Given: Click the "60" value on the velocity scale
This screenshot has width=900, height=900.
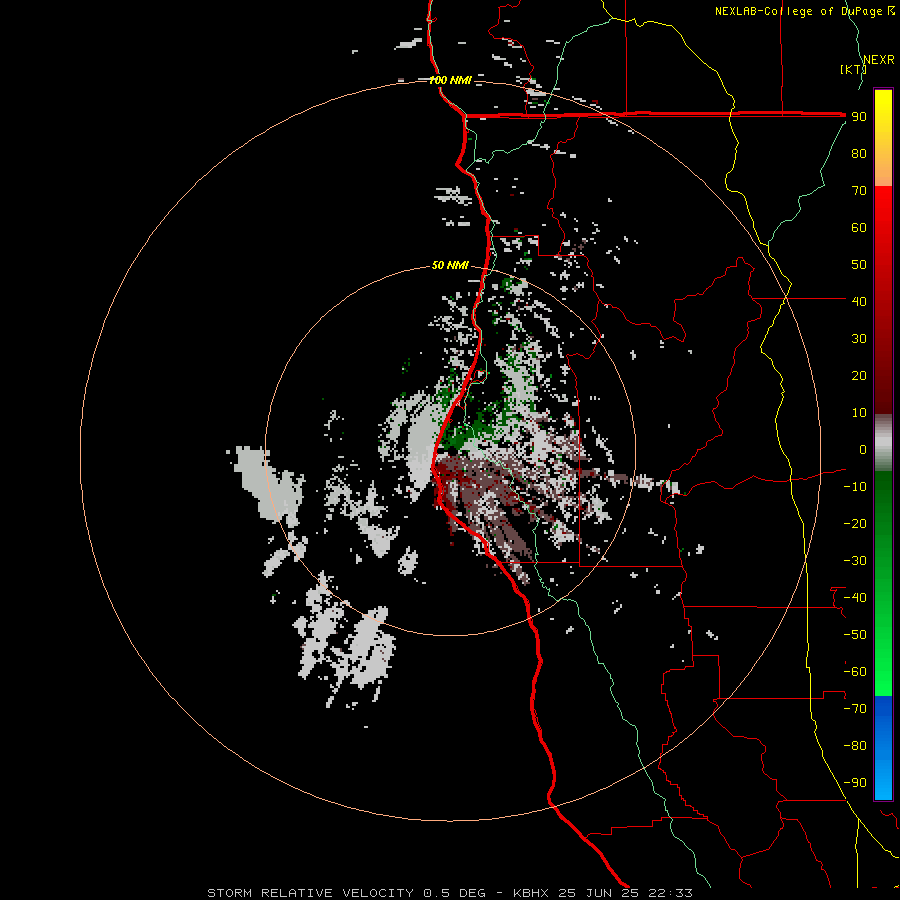Looking at the screenshot, I should point(859,228).
